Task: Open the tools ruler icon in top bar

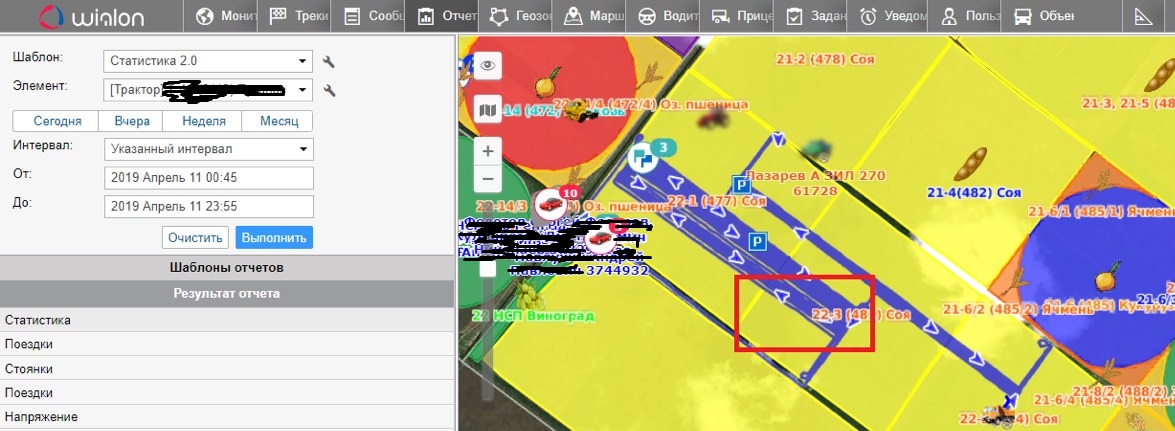Action: click(x=1143, y=17)
